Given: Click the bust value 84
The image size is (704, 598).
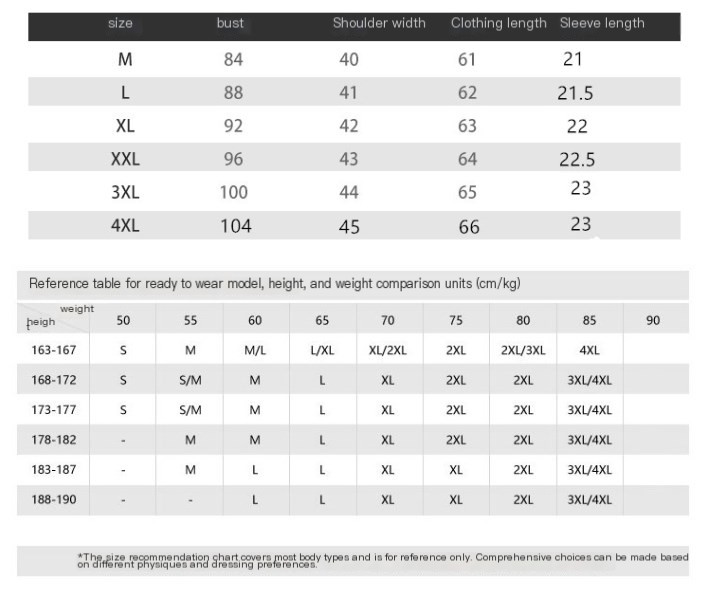Looking at the screenshot, I should coord(233,60).
